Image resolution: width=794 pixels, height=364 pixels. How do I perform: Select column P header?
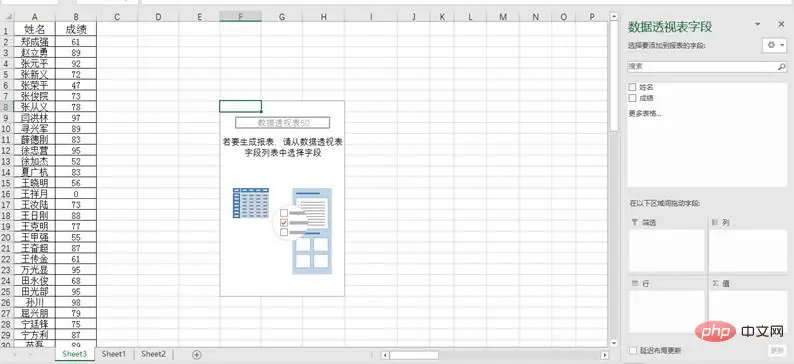pos(592,17)
